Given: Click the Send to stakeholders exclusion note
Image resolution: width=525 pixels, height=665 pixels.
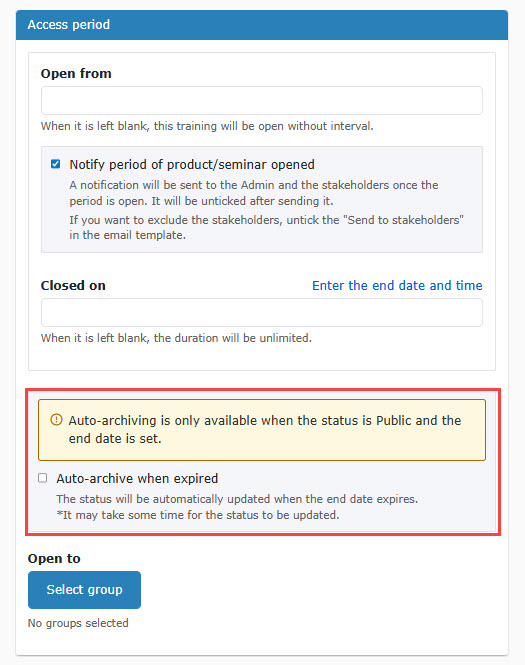Looking at the screenshot, I should (266, 227).
